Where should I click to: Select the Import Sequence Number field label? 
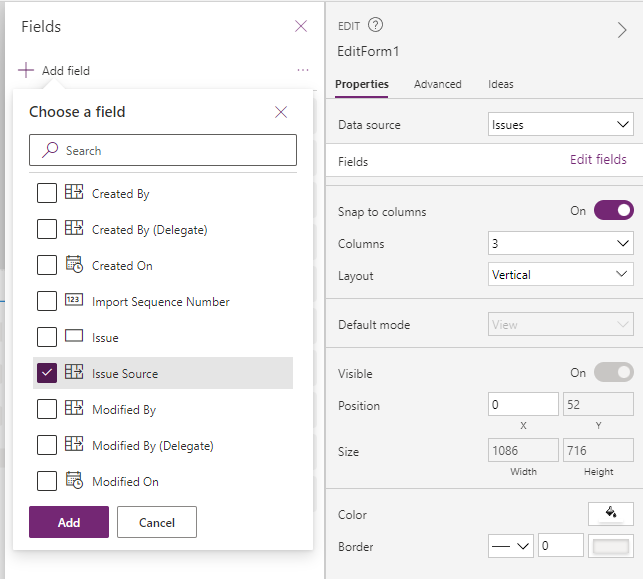161,302
